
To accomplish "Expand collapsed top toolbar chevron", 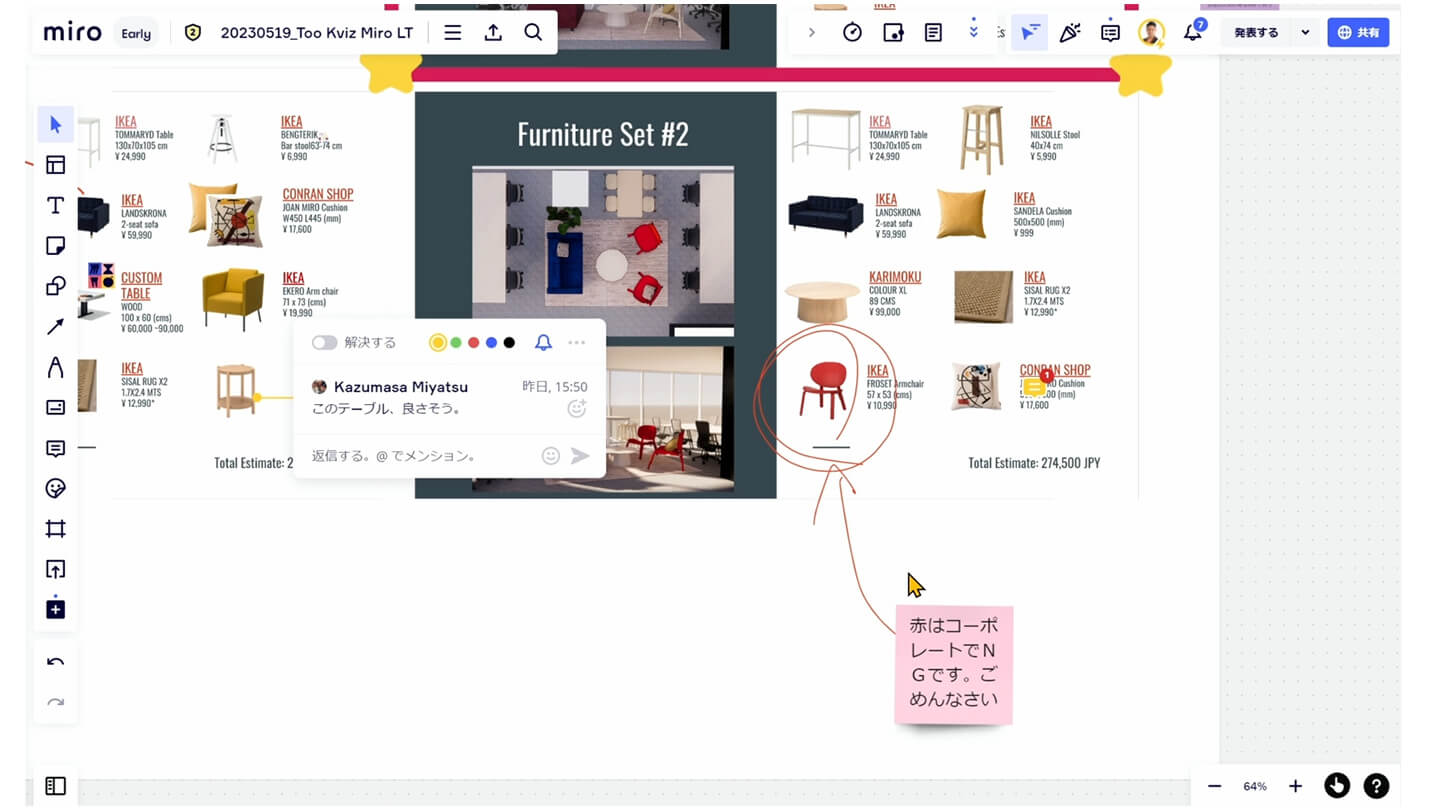I will coord(811,32).
